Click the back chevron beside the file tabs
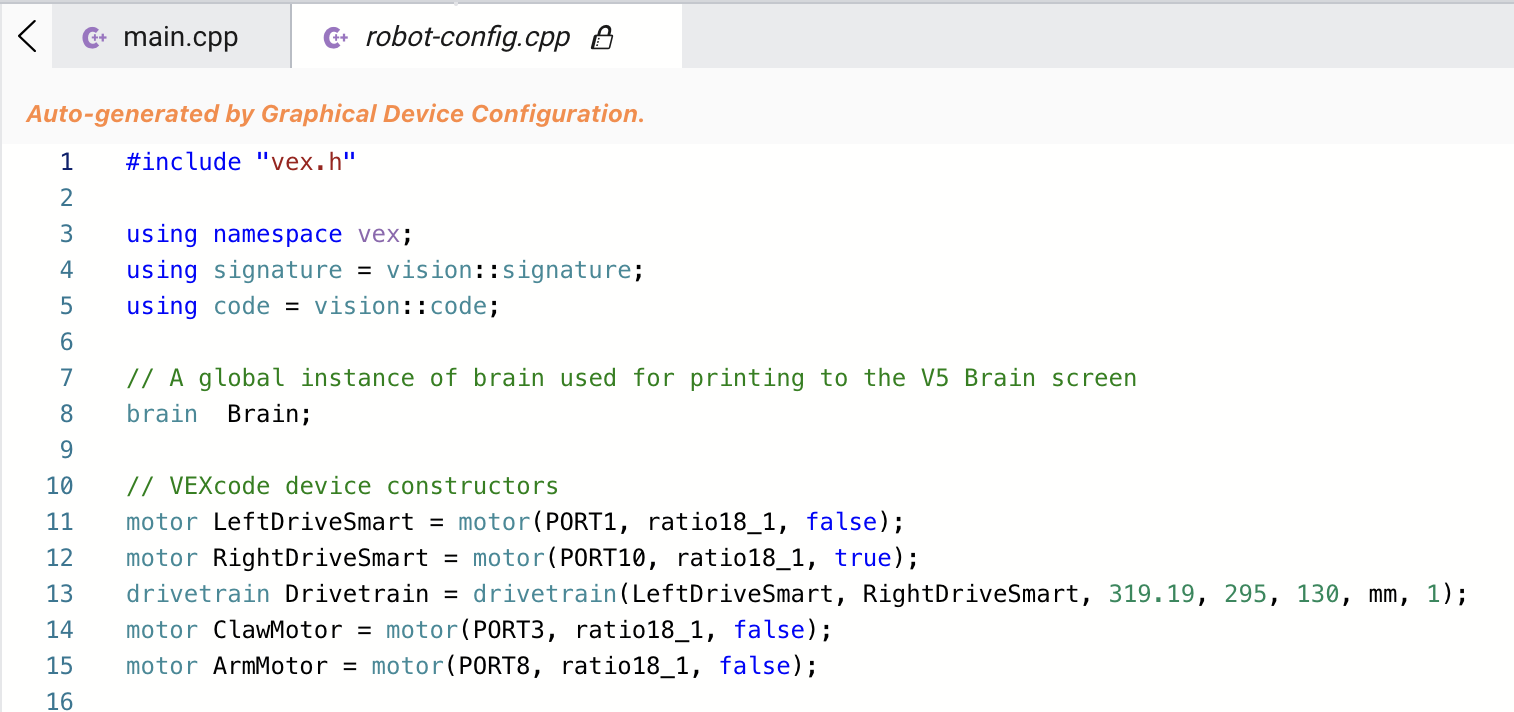1514x712 pixels. click(27, 37)
